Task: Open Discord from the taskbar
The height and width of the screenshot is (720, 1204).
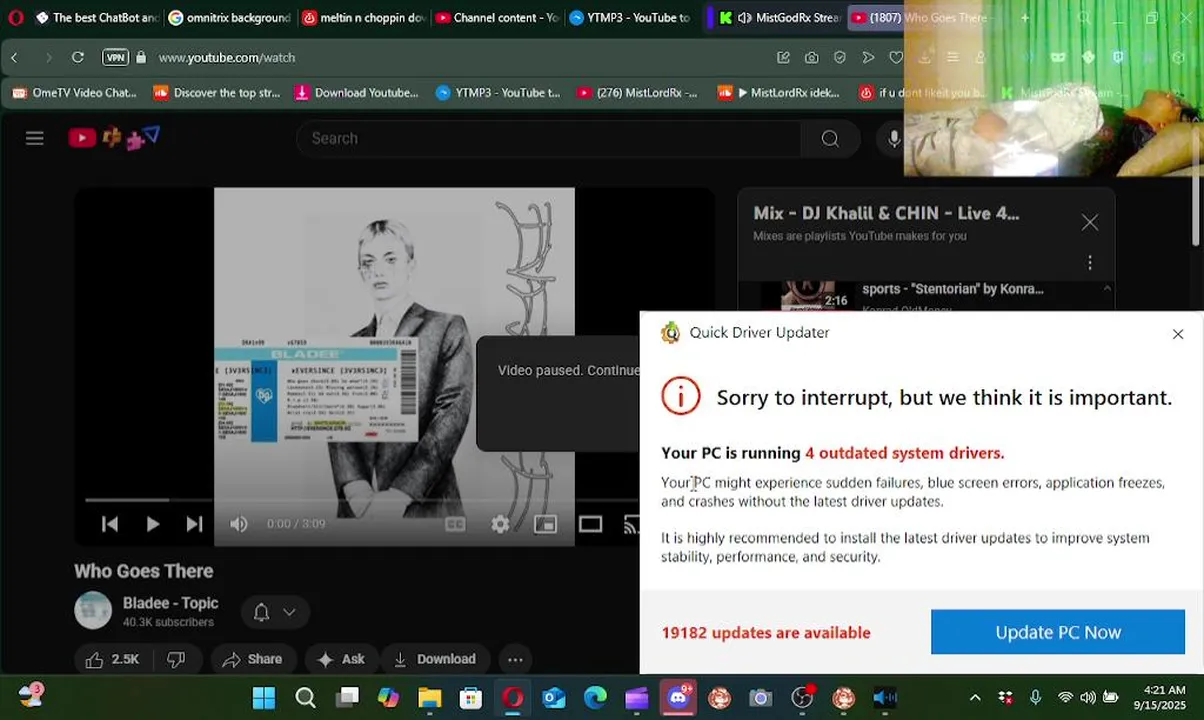Action: [x=678, y=698]
